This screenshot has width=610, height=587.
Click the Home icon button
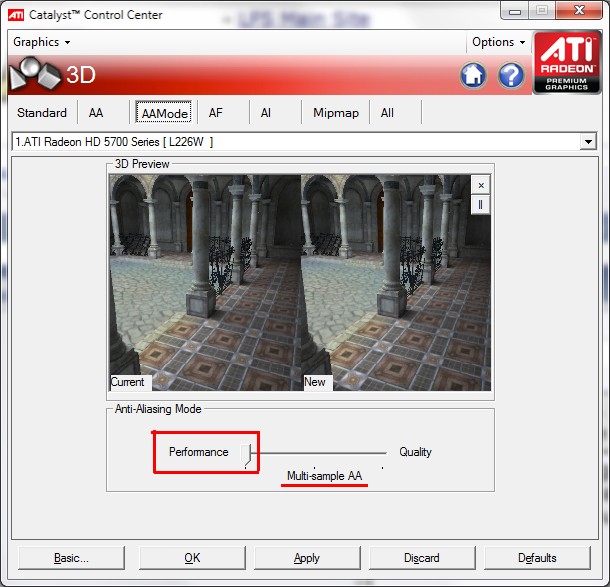[x=473, y=75]
